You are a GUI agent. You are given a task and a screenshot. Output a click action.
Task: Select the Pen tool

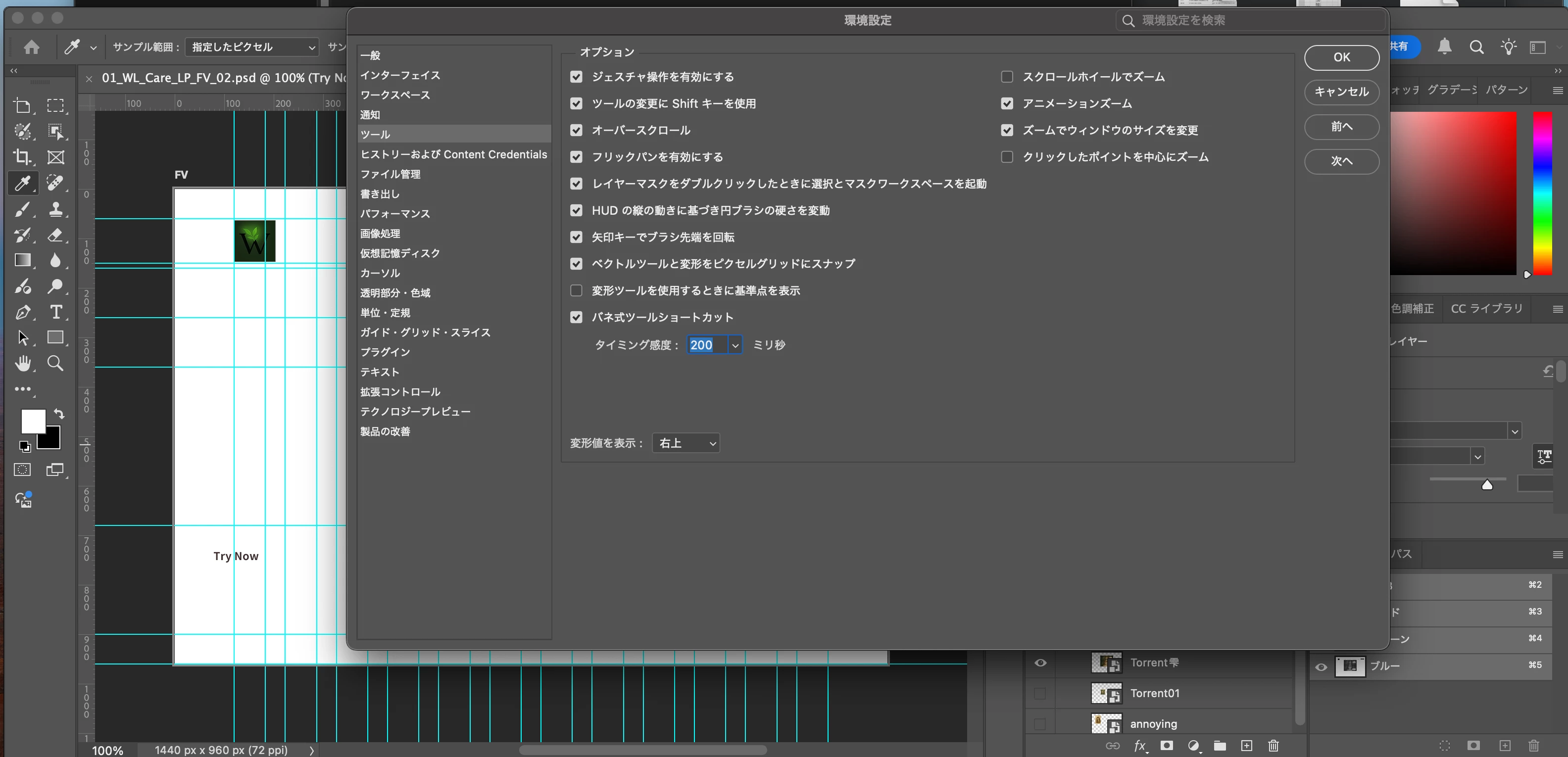coord(23,312)
